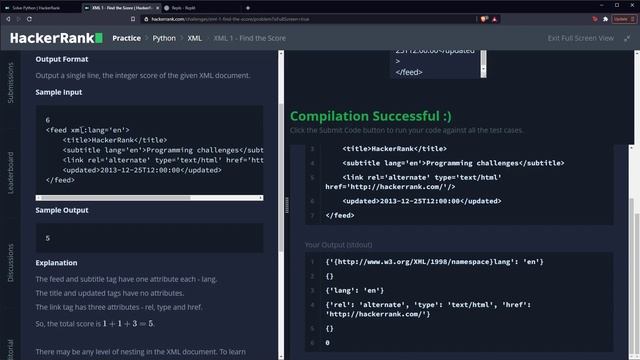Open a new tab with the plus icon
640x360 pixels.
[x=248, y=8]
